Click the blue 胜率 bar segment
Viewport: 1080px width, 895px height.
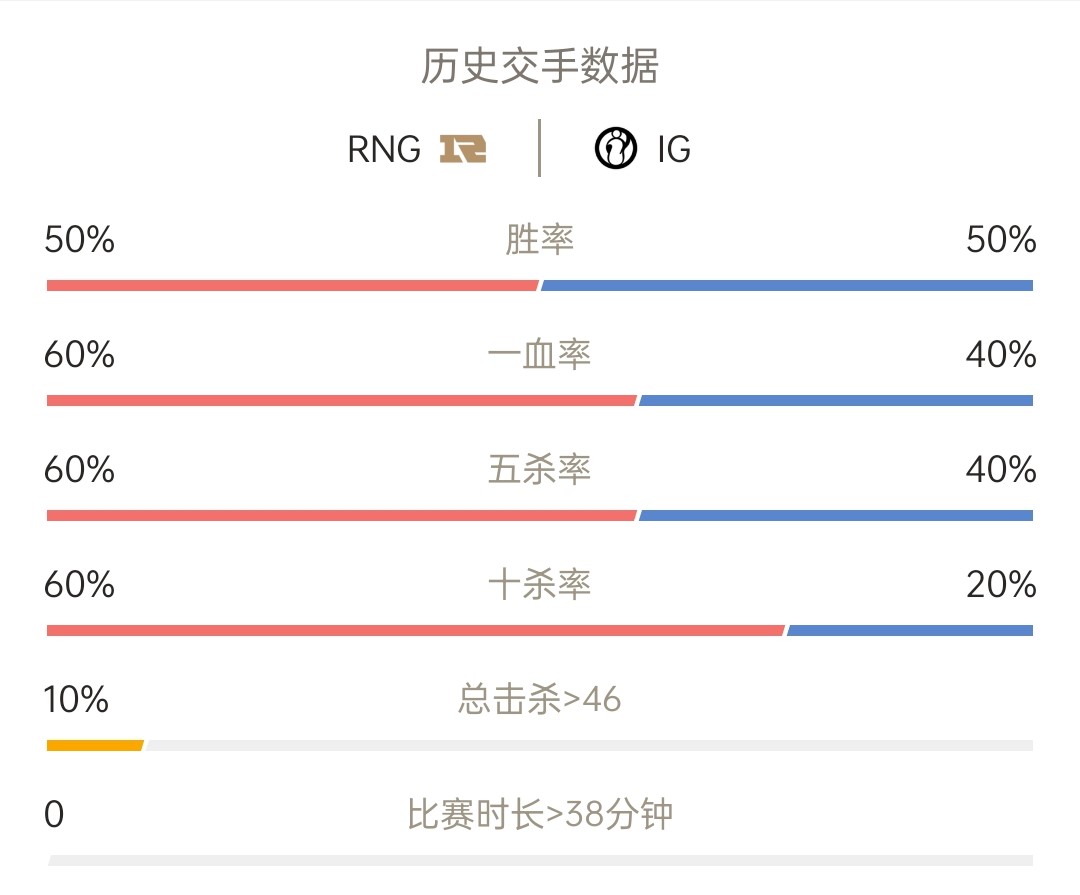click(787, 285)
